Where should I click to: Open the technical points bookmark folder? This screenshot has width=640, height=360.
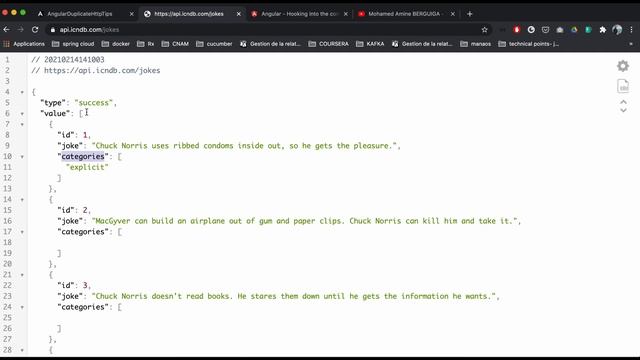coord(529,44)
